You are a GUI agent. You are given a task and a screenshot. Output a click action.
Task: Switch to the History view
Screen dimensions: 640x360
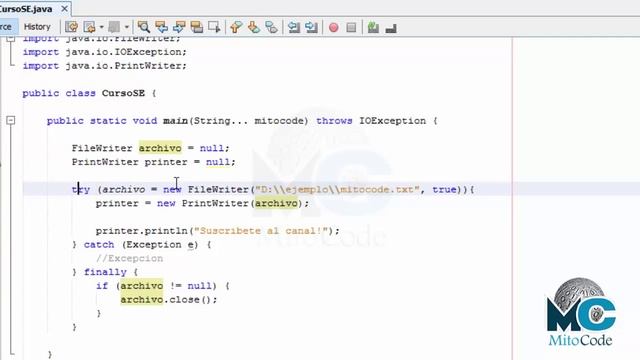pos(37,27)
